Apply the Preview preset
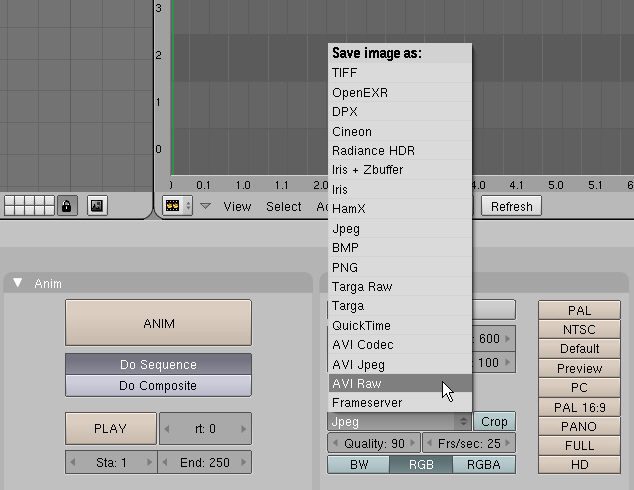 pyautogui.click(x=579, y=368)
